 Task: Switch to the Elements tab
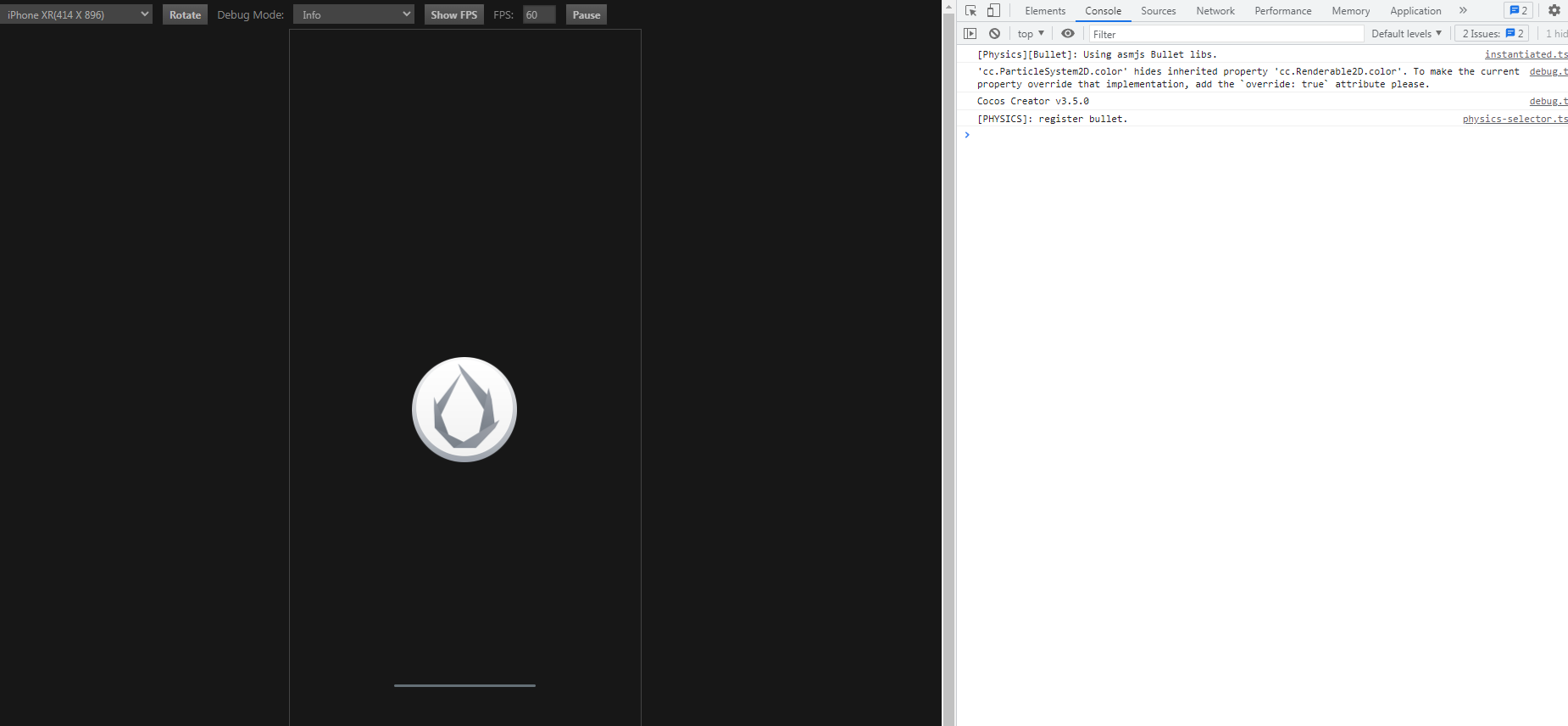pyautogui.click(x=1045, y=11)
